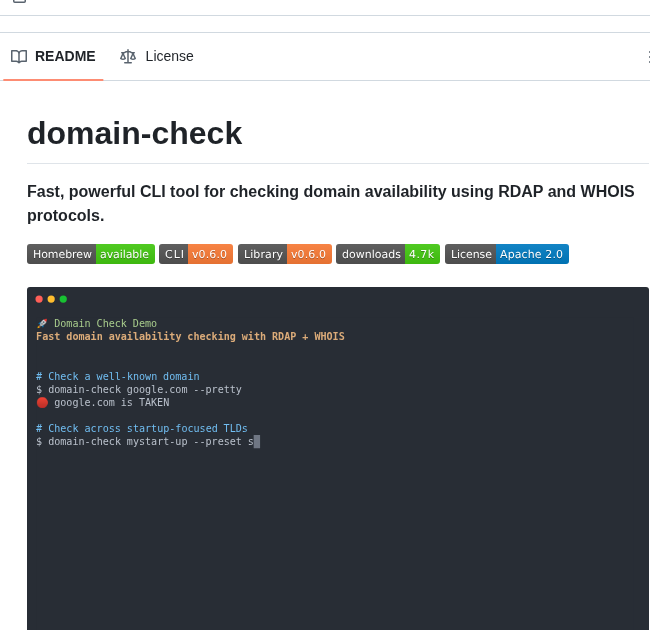Click the book icon beside README
650x630 pixels.
19,56
